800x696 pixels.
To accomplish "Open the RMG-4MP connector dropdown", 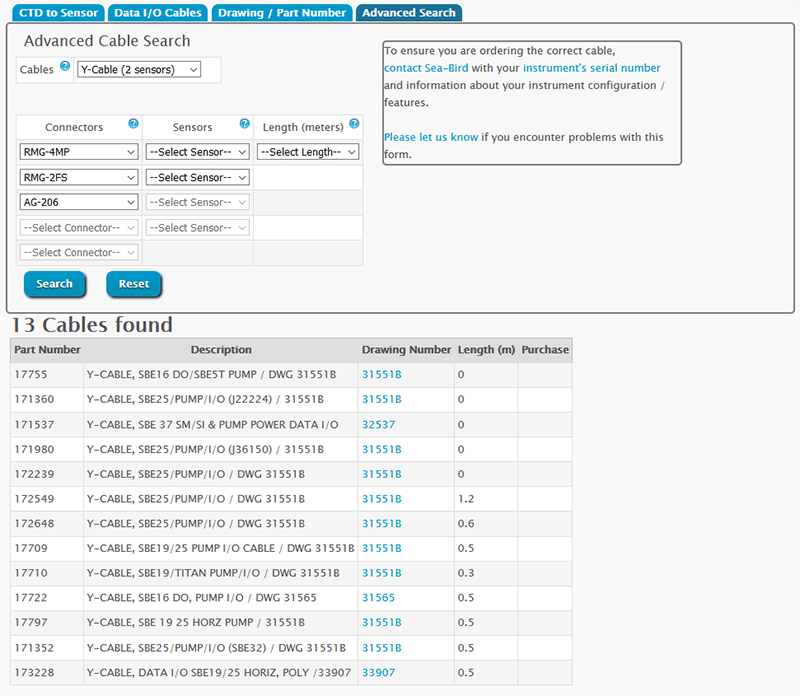I will [78, 151].
